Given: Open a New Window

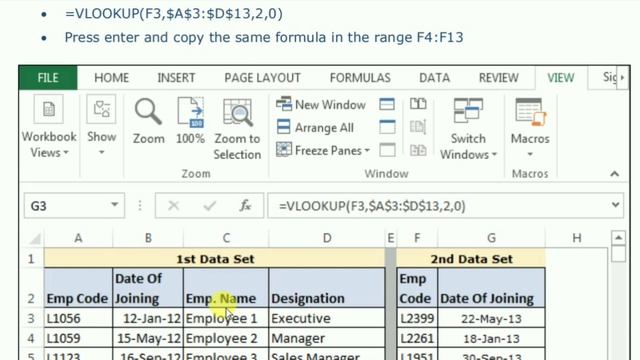Looking at the screenshot, I should (x=321, y=104).
